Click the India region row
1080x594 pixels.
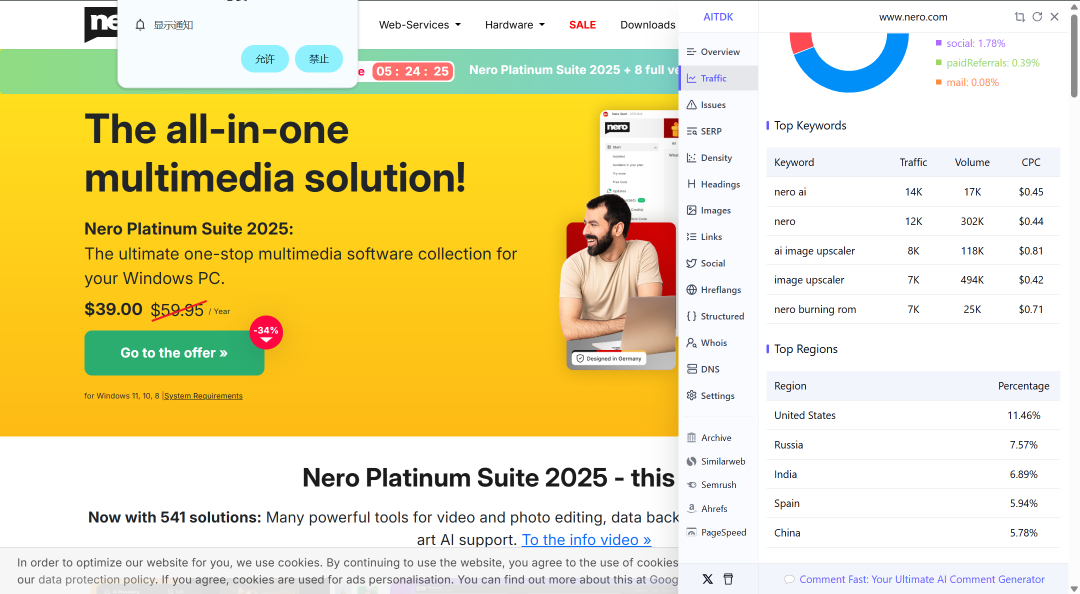(913, 474)
